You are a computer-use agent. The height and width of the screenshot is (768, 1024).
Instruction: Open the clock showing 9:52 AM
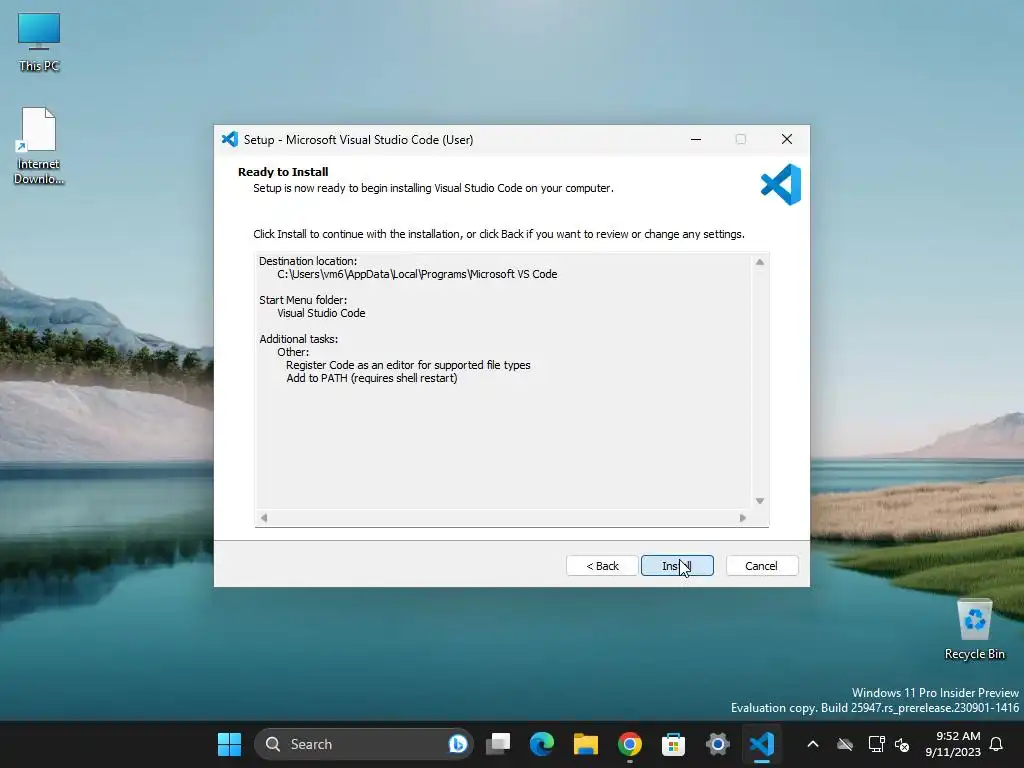coord(953,744)
